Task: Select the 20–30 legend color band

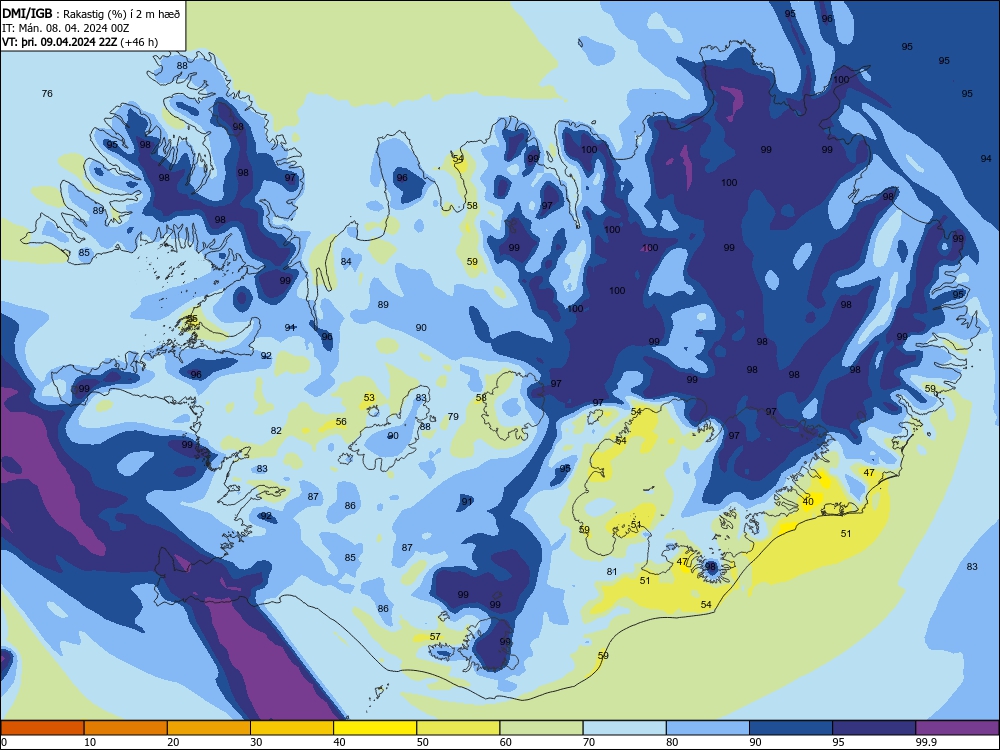Action: click(209, 728)
